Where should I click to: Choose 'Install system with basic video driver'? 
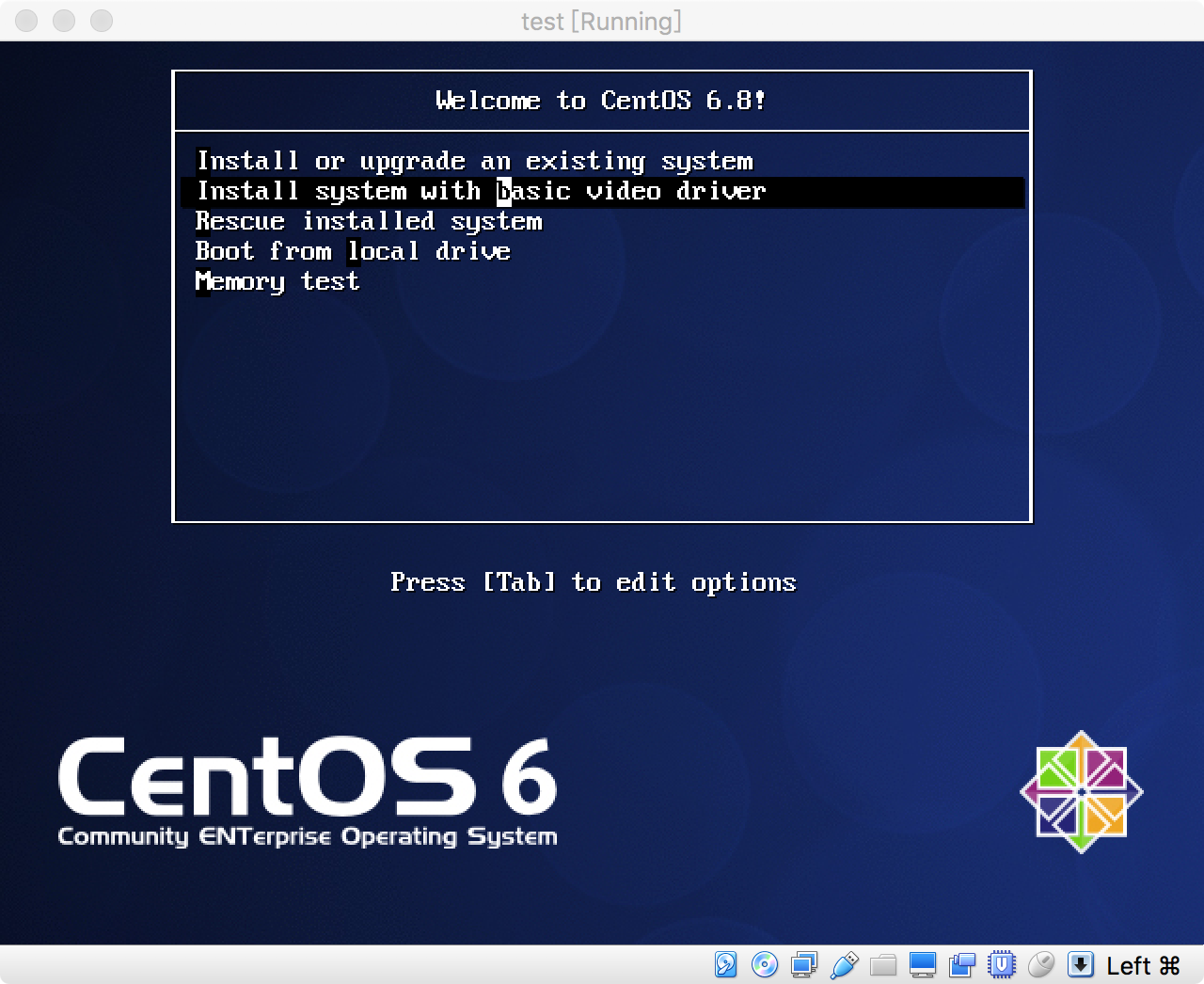[x=602, y=192]
